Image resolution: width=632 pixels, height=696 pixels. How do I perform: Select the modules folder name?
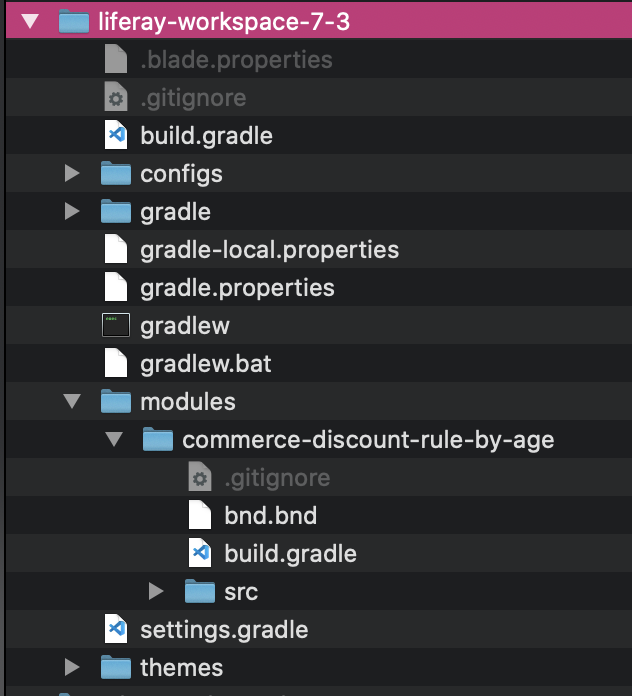[188, 402]
